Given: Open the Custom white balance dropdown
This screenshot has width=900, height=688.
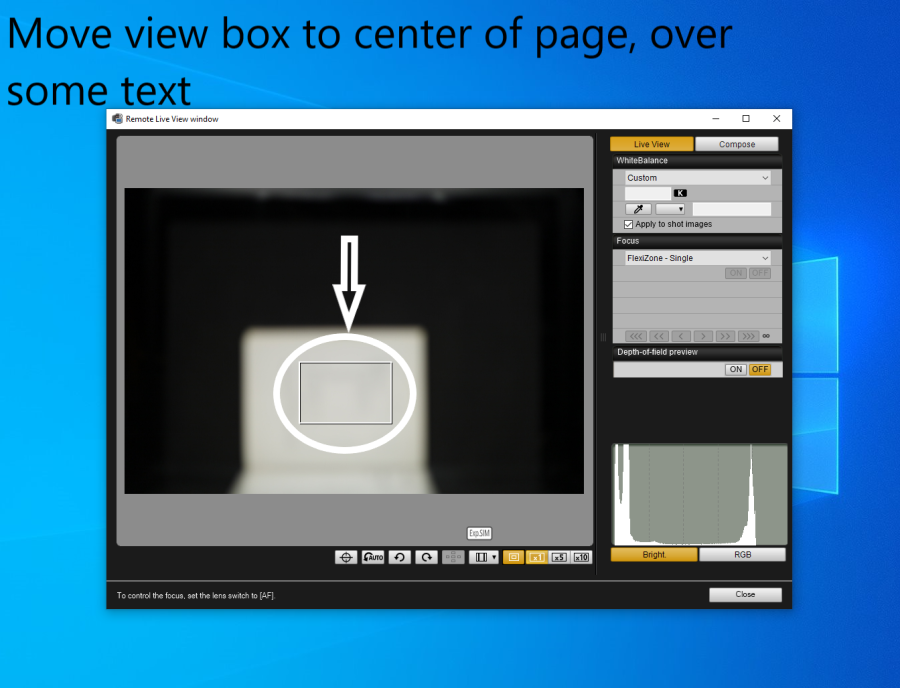Looking at the screenshot, I should click(x=697, y=178).
